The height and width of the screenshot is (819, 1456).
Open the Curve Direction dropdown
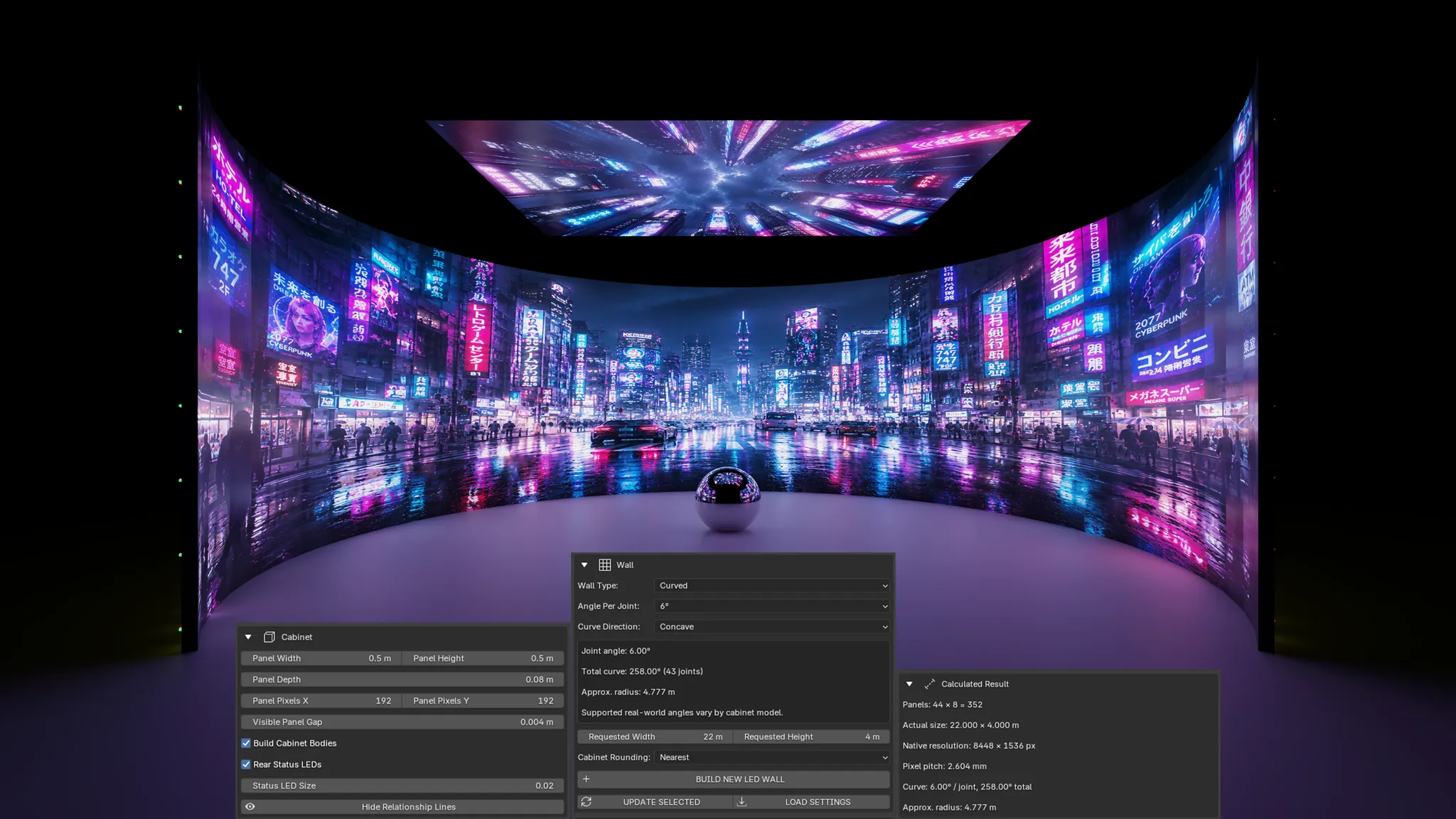point(772,627)
